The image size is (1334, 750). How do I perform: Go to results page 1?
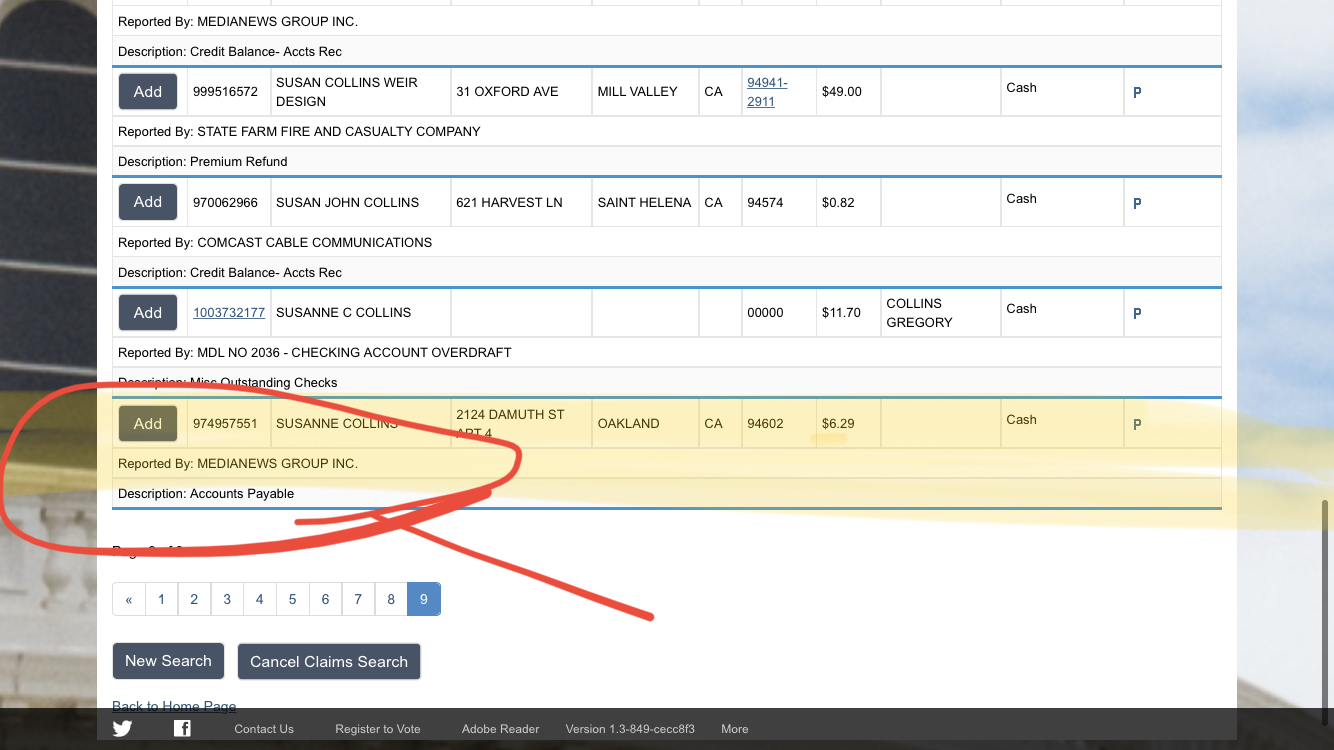[161, 599]
